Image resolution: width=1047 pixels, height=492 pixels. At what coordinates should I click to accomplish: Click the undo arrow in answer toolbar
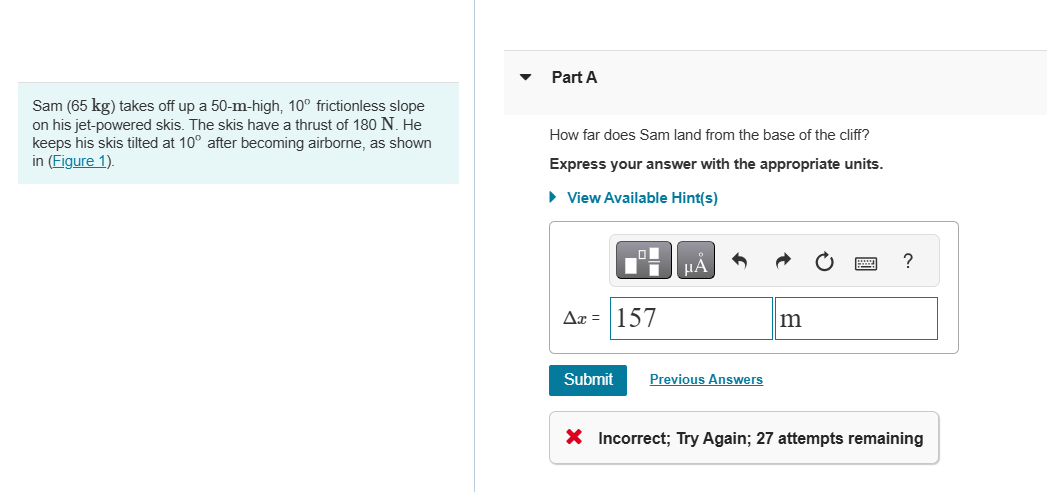[740, 262]
